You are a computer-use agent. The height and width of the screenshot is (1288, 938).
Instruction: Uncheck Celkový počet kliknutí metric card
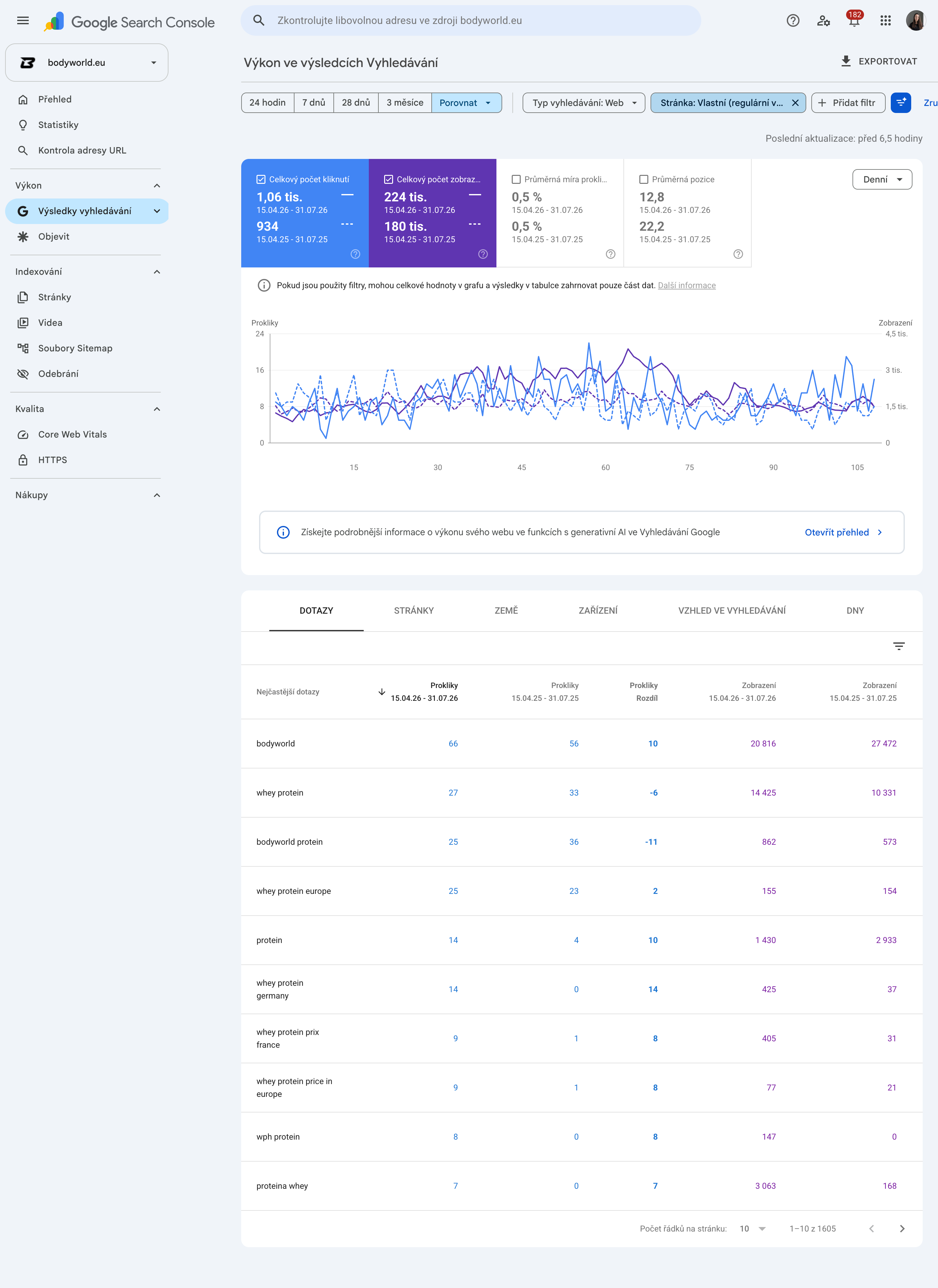[x=261, y=179]
